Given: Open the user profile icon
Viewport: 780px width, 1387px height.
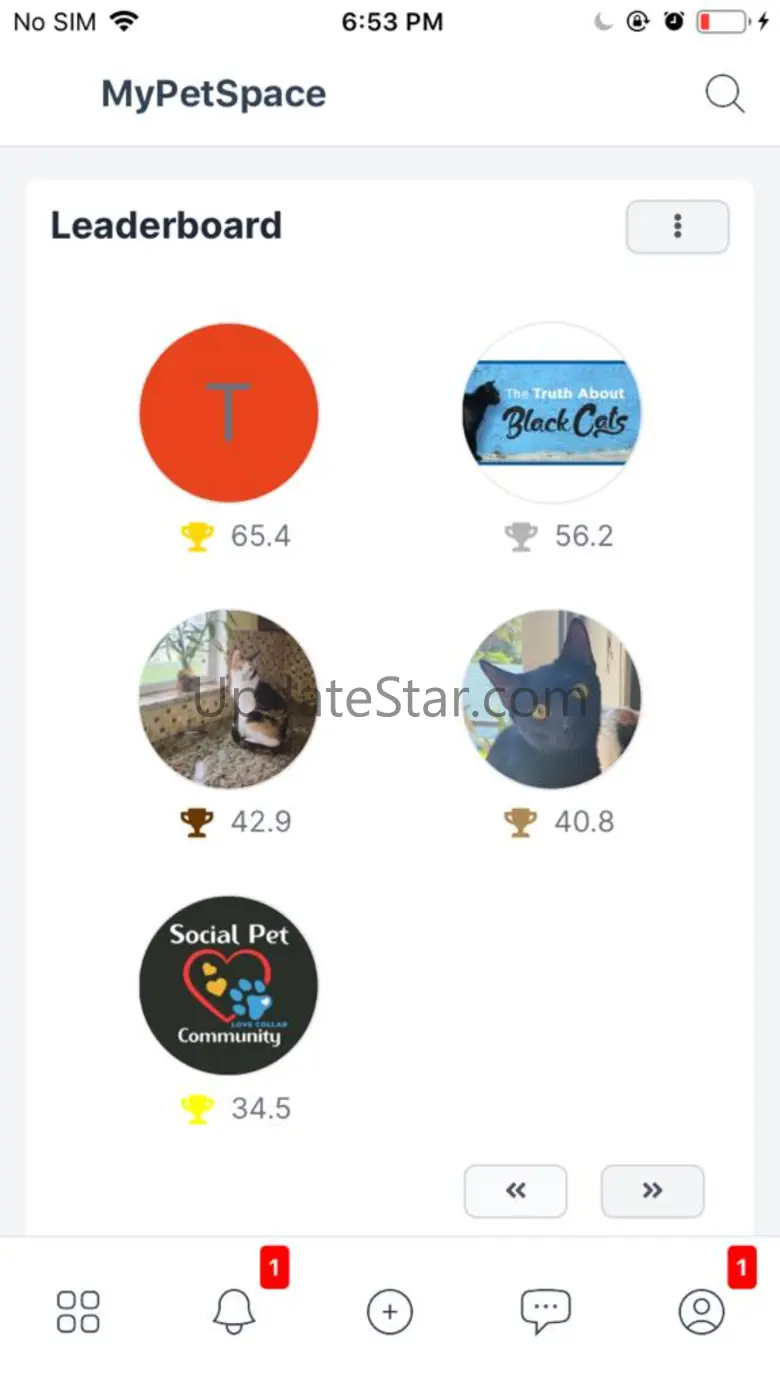Looking at the screenshot, I should point(702,1311).
